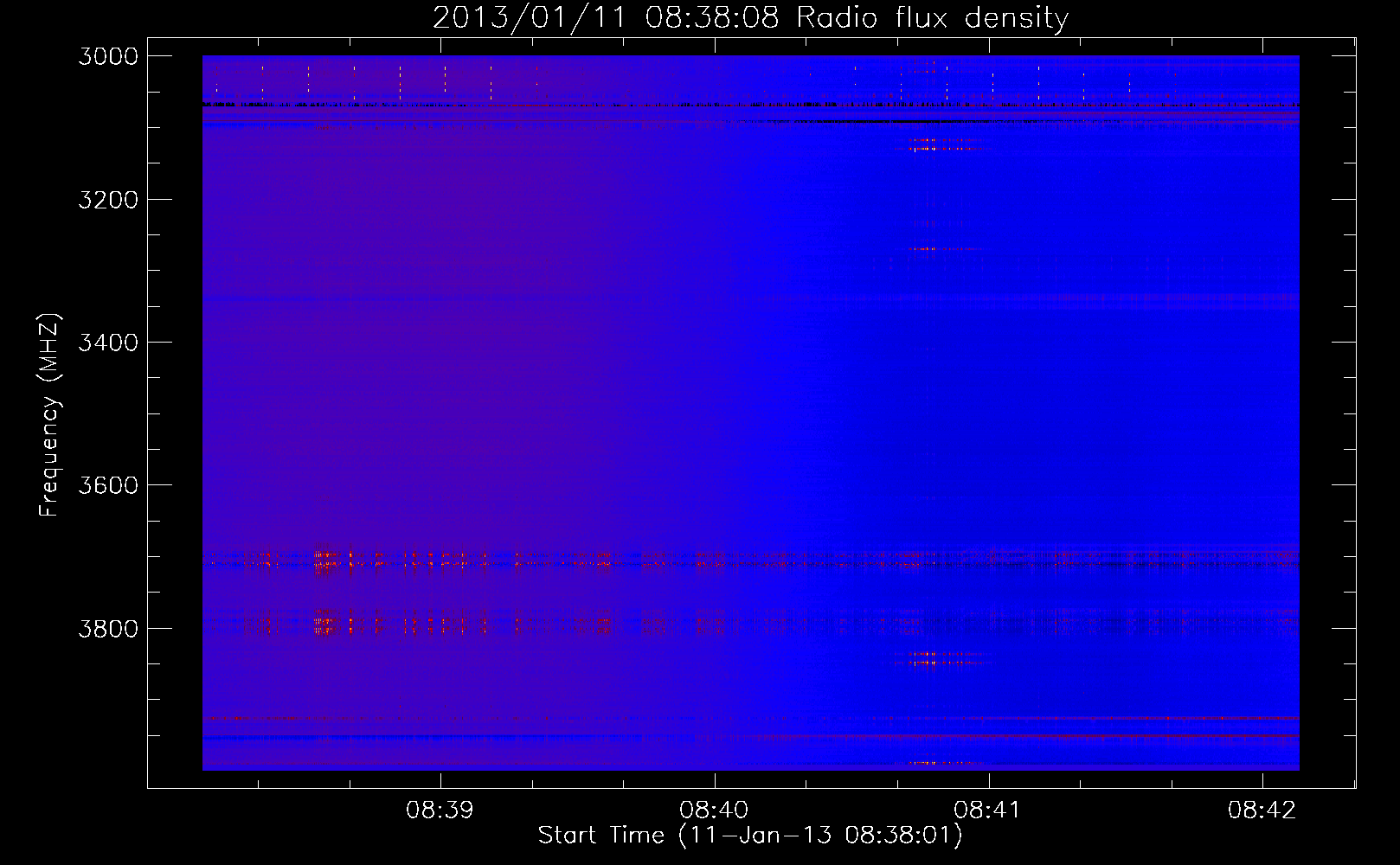Select the 3000 frequency tick label
Image resolution: width=1400 pixels, height=865 pixels.
pyautogui.click(x=108, y=56)
